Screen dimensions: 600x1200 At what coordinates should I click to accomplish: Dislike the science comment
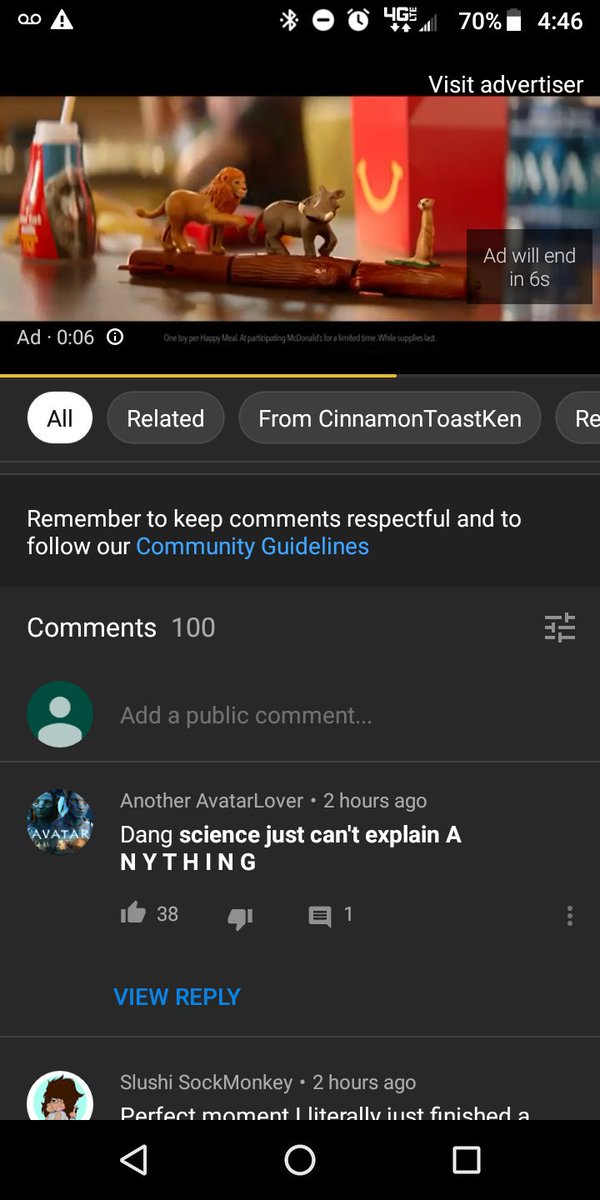[240, 918]
